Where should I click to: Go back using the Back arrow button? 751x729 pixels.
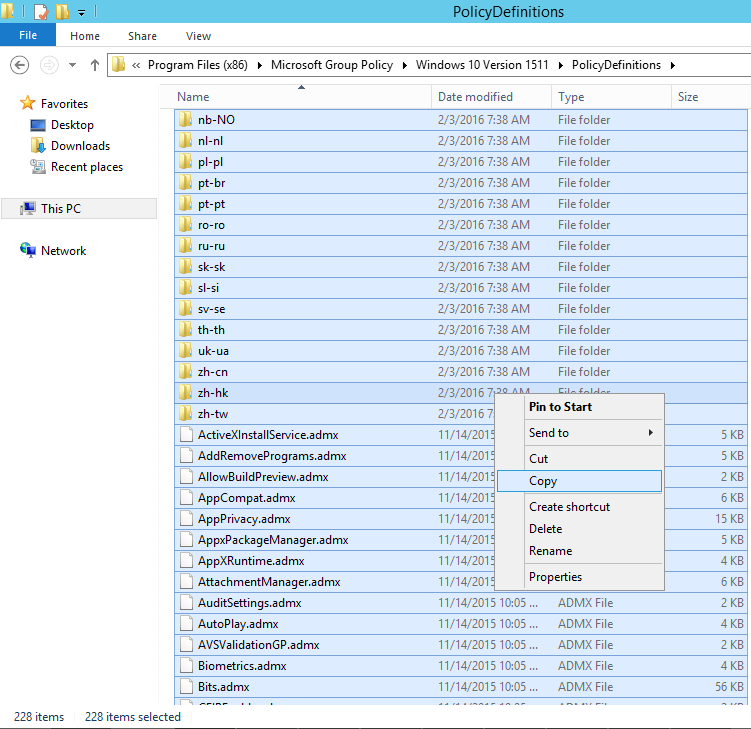tap(20, 65)
